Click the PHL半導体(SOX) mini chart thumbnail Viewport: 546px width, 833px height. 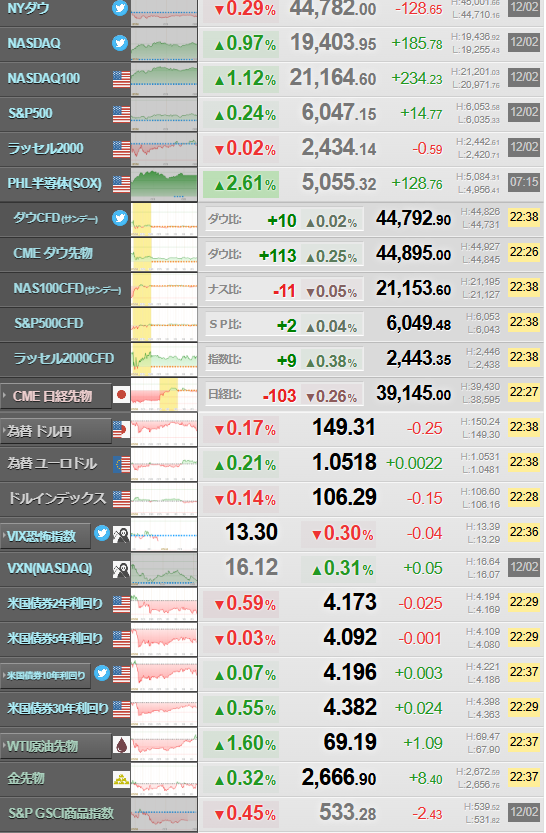tap(164, 184)
